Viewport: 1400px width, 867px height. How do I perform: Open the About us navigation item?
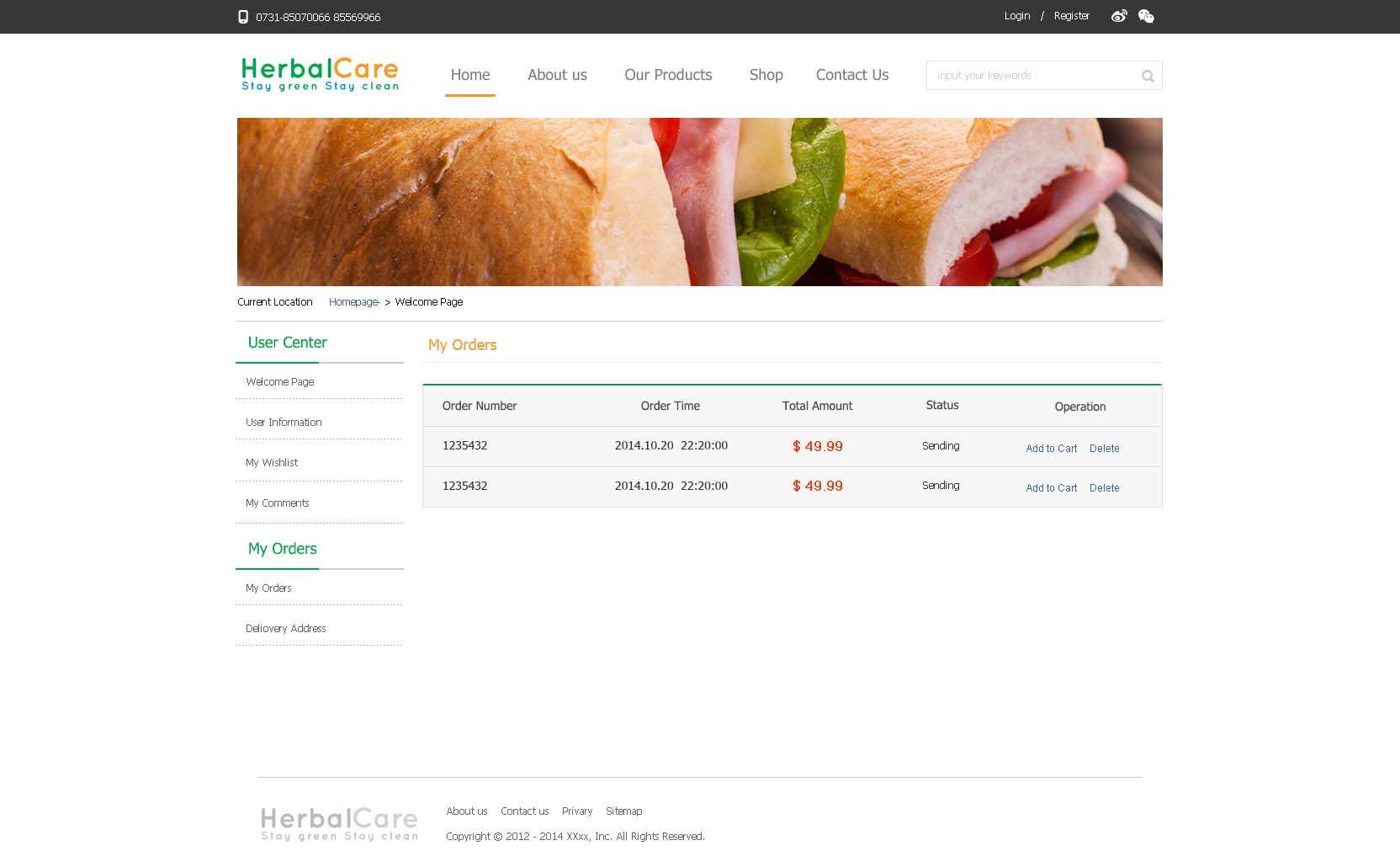pyautogui.click(x=557, y=75)
